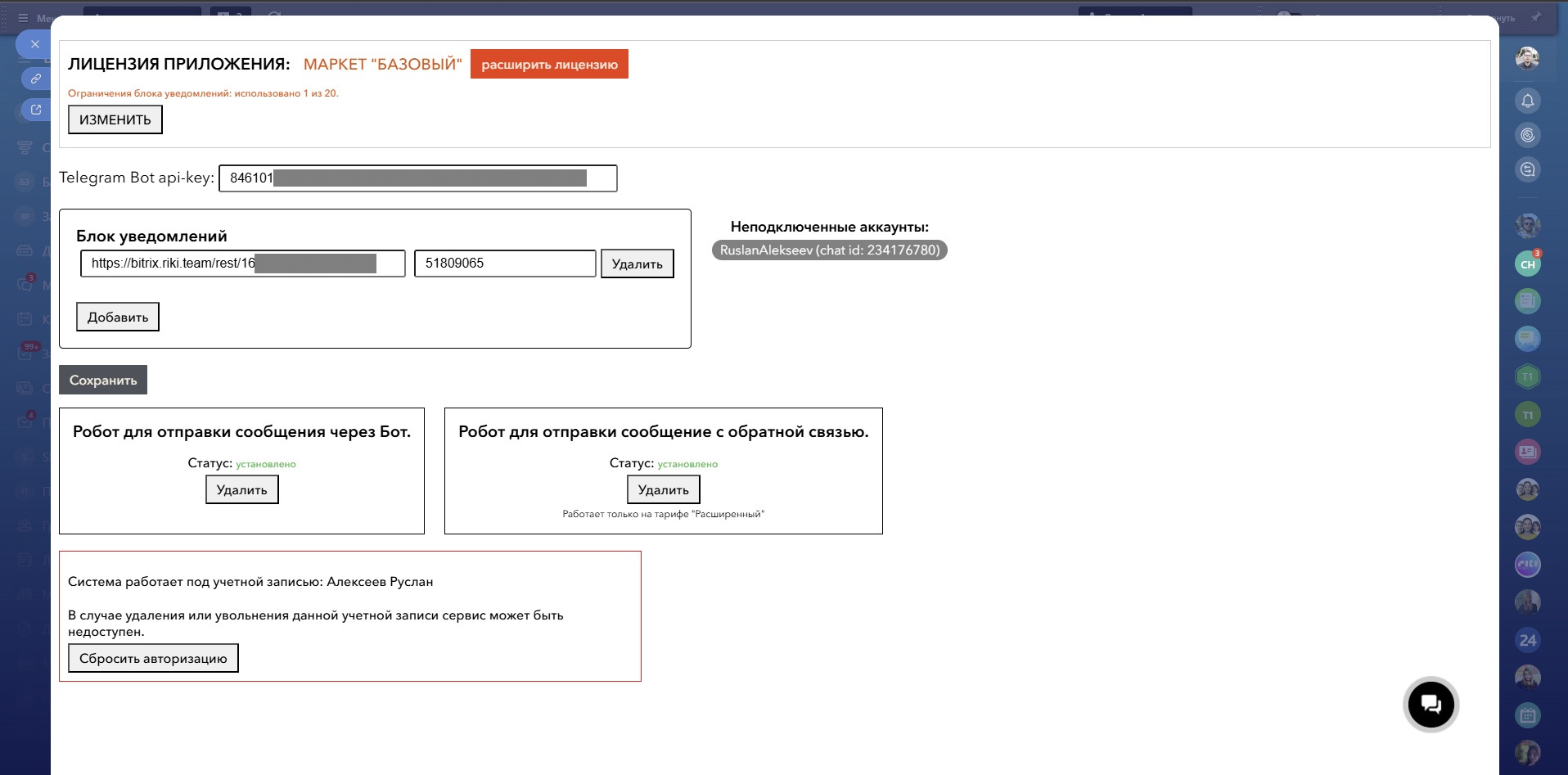Open the notifications bell
This screenshot has width=1568, height=775.
click(x=1527, y=101)
